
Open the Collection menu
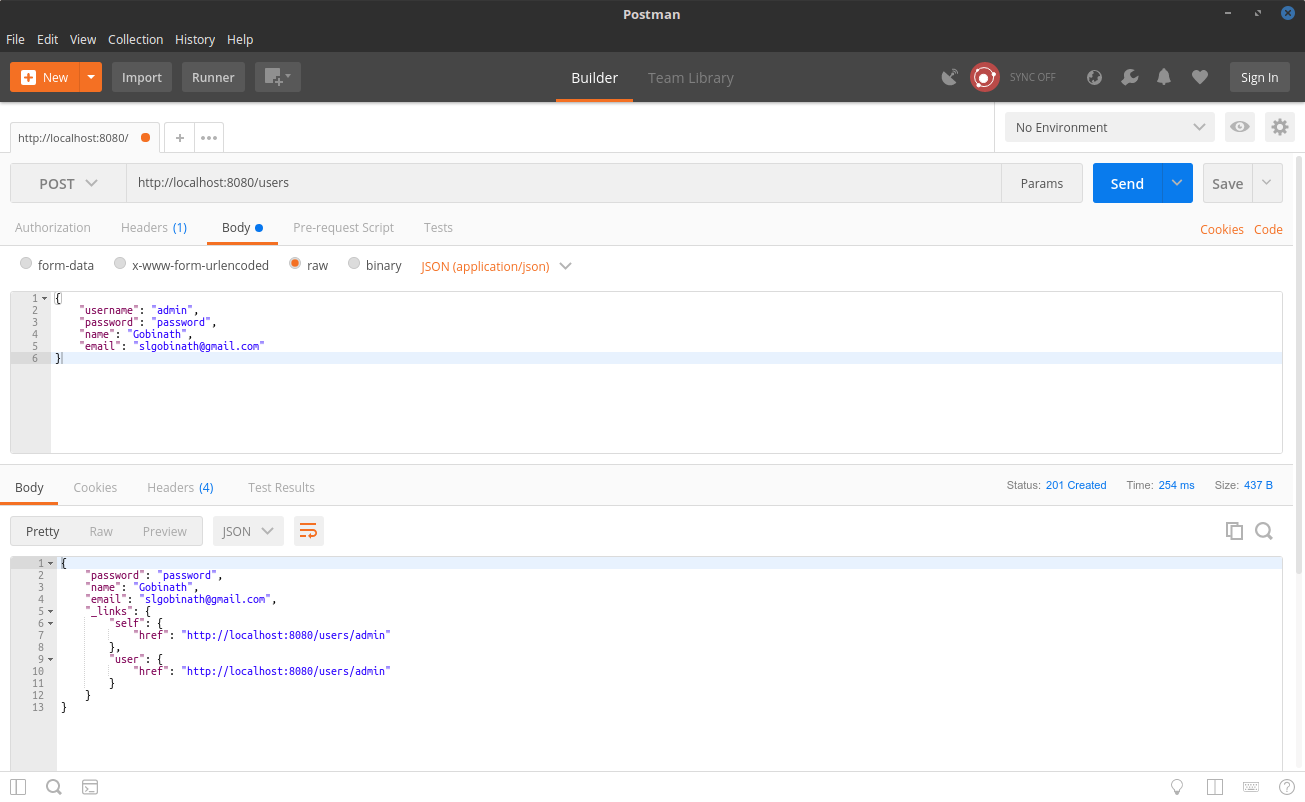tap(135, 39)
